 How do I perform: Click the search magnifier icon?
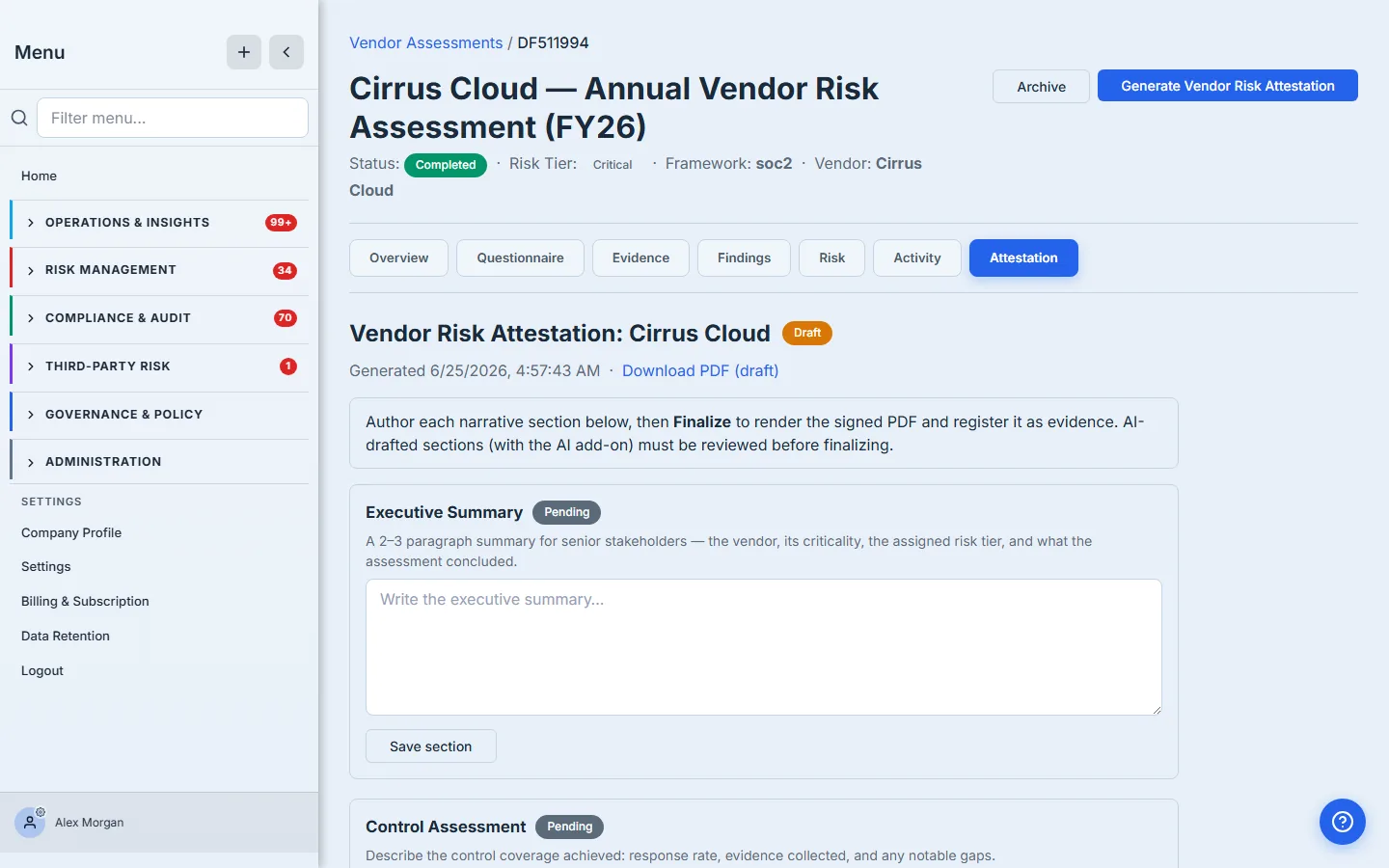pos(19,118)
